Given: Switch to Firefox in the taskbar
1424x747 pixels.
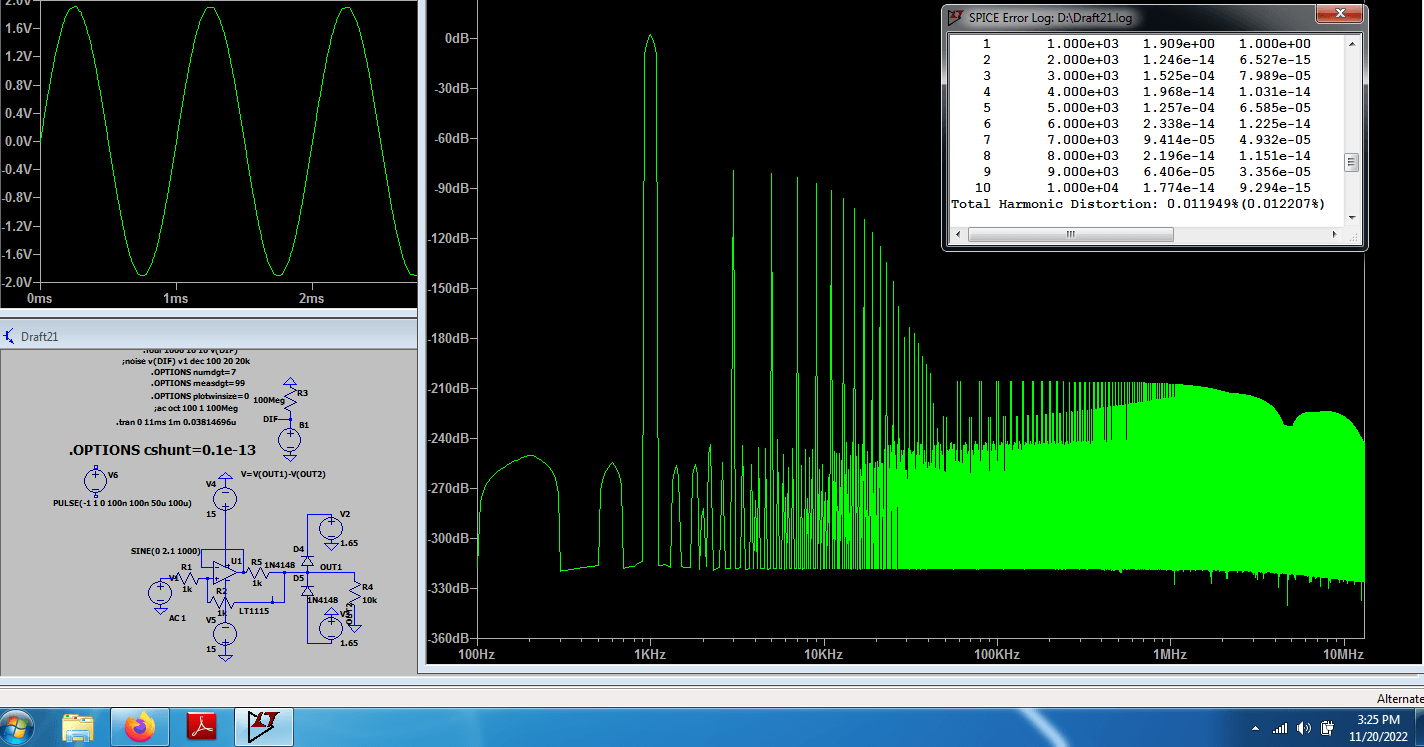Looking at the screenshot, I should [x=139, y=727].
